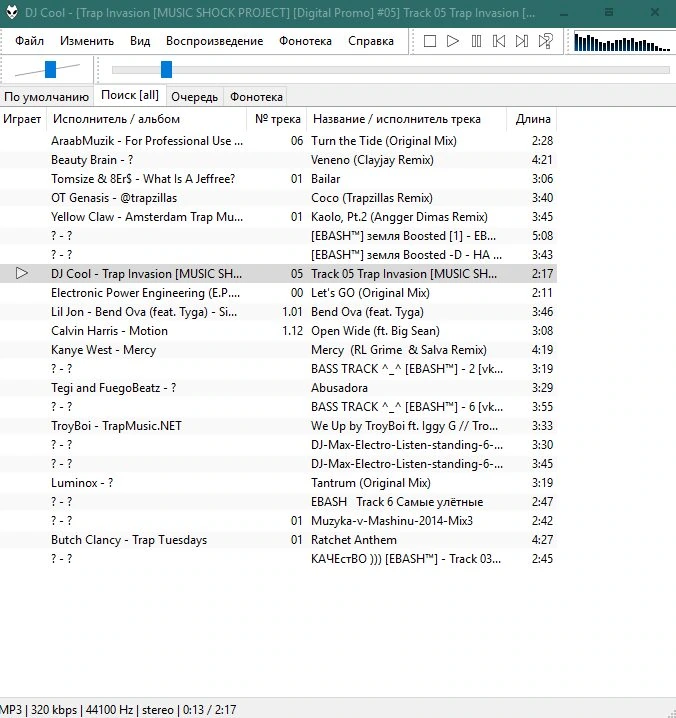The width and height of the screenshot is (676, 718).
Task: Click the seek bar position handle
Action: point(166,69)
